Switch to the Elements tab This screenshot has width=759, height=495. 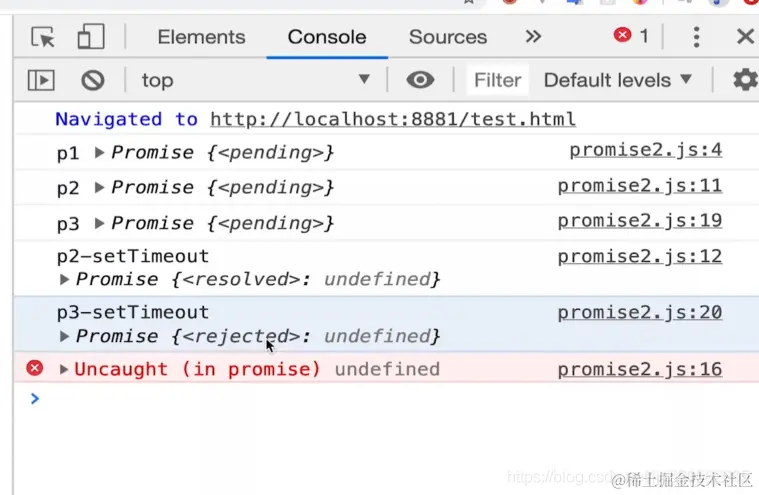[x=201, y=37]
